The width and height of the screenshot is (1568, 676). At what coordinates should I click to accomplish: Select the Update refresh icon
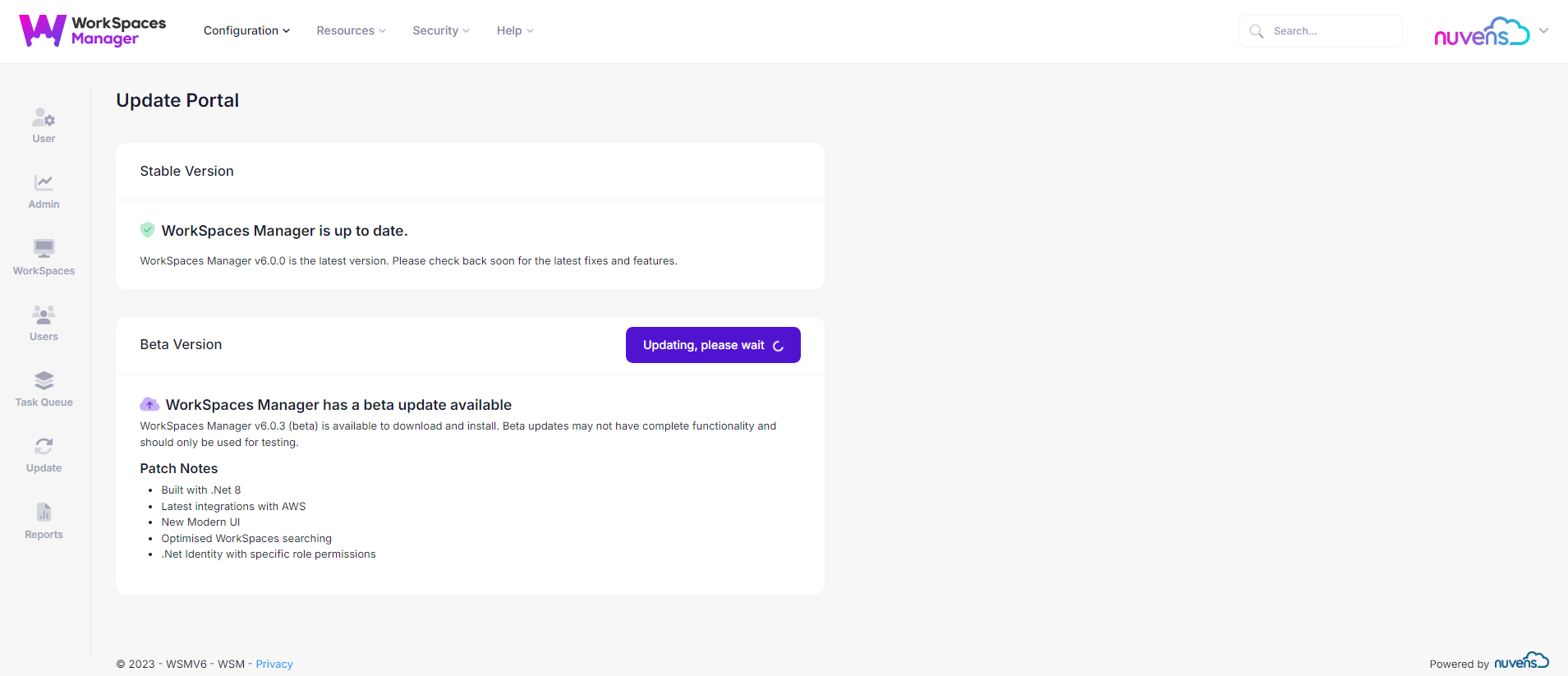click(x=44, y=446)
